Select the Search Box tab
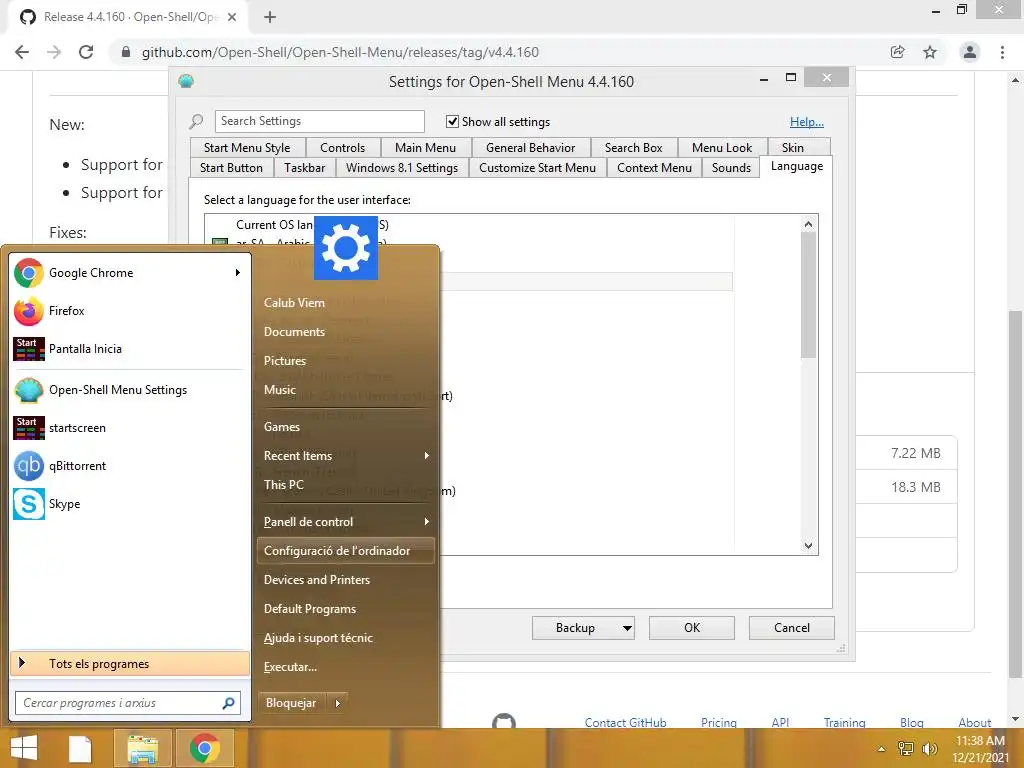This screenshot has width=1024, height=768. click(x=633, y=148)
